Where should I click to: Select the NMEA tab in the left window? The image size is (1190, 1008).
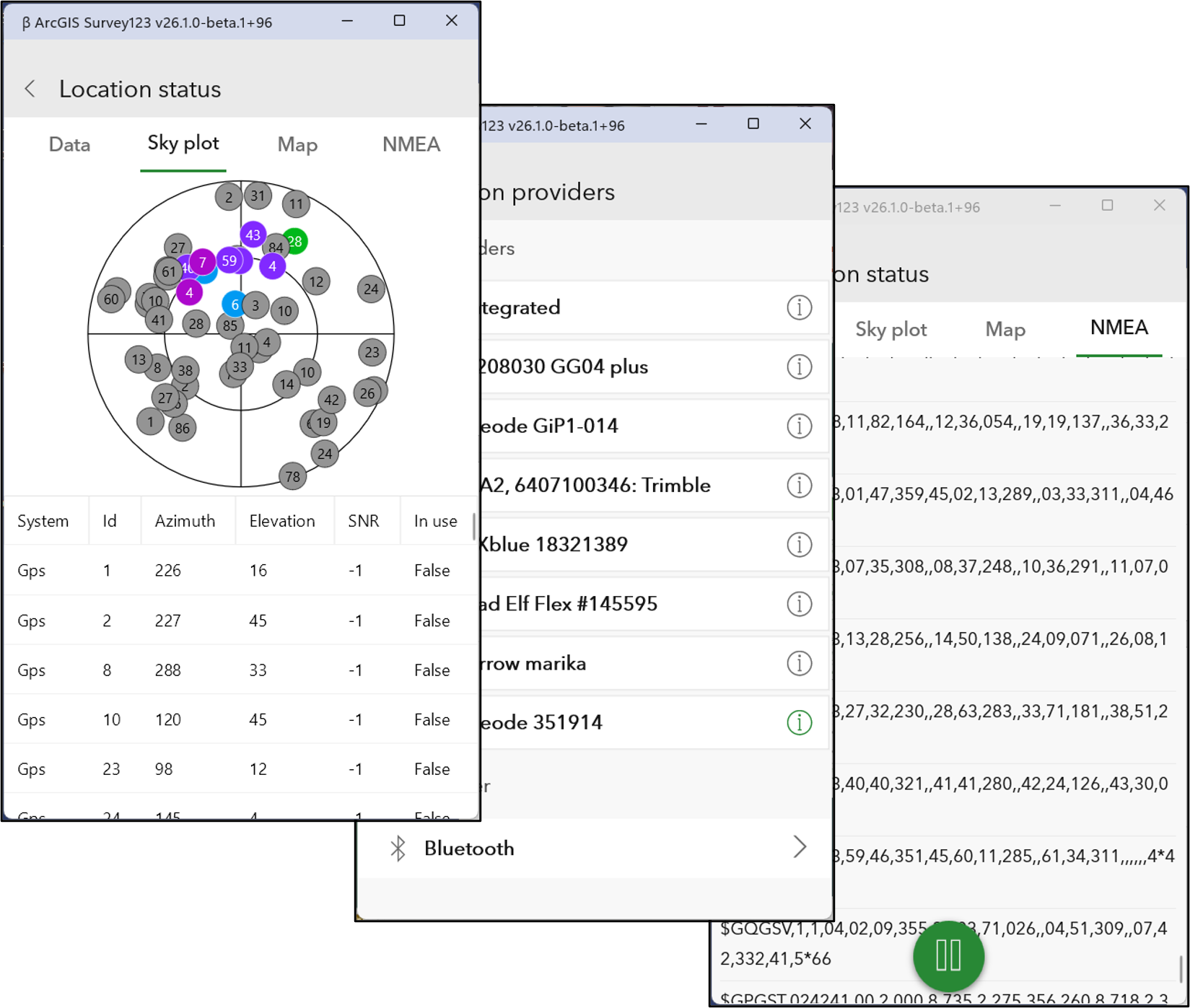coord(411,144)
